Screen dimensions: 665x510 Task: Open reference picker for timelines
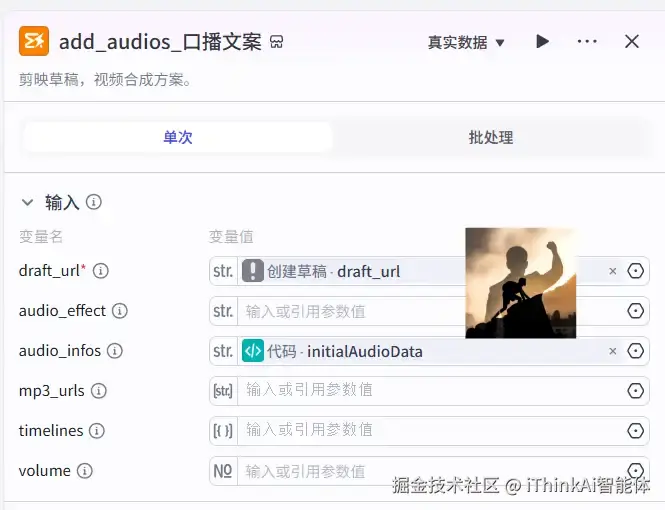click(635, 431)
